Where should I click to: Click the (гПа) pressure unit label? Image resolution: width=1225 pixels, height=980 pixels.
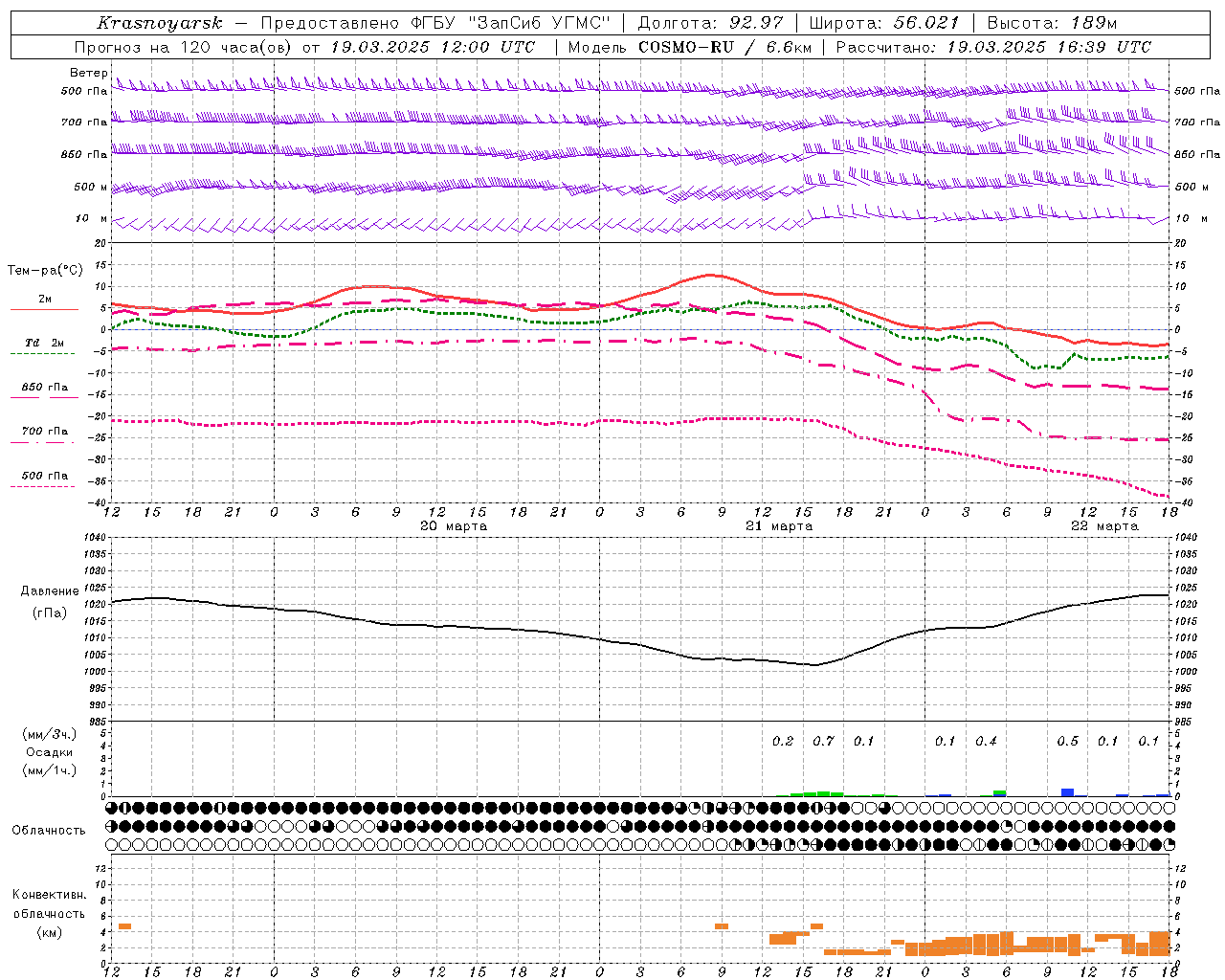[x=50, y=612]
